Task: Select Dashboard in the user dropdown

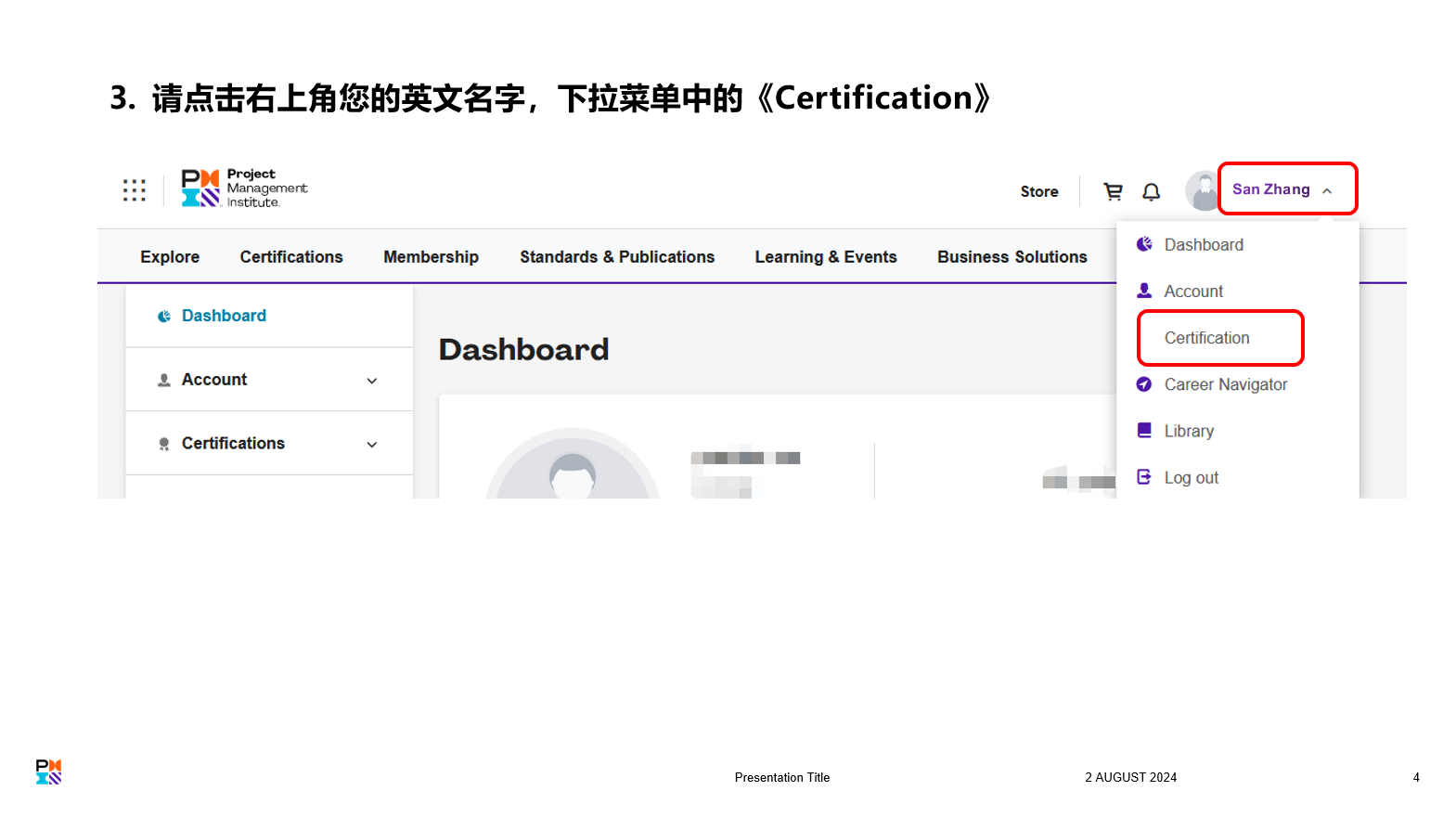Action: pyautogui.click(x=1204, y=245)
